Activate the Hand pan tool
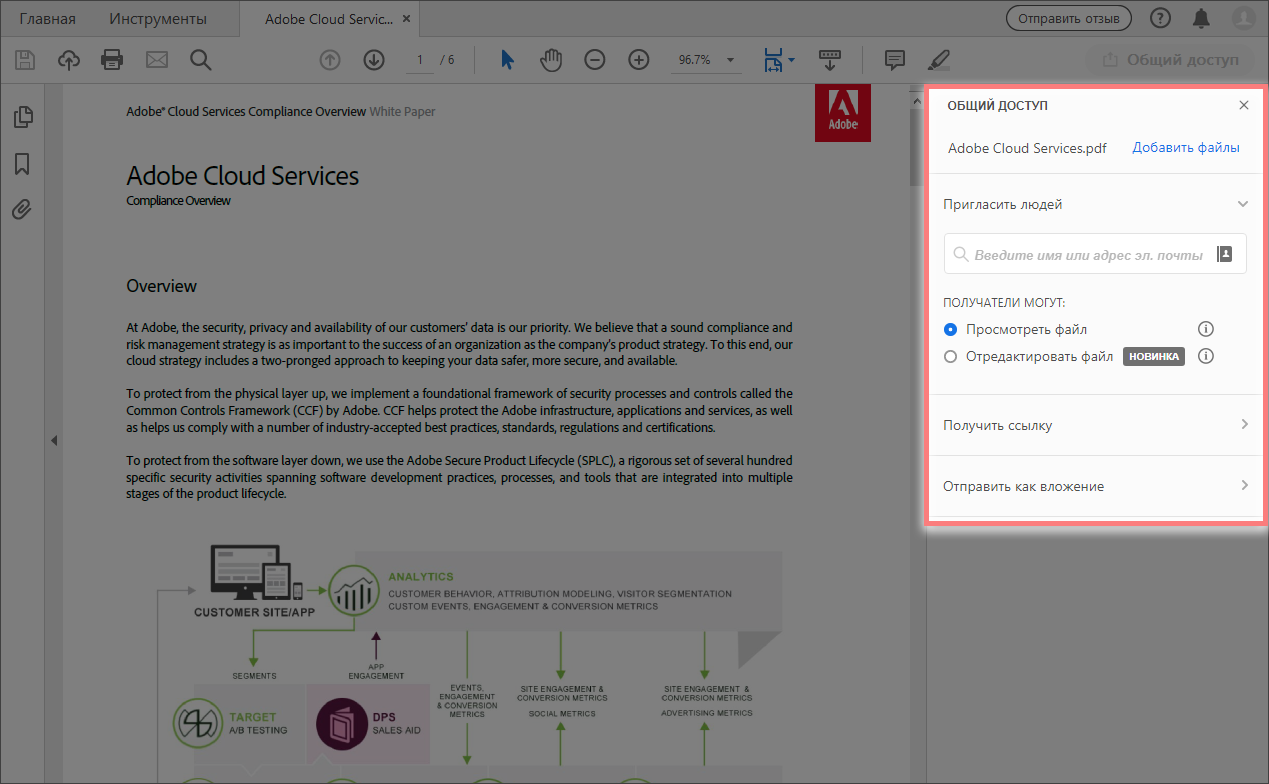 pyautogui.click(x=551, y=60)
